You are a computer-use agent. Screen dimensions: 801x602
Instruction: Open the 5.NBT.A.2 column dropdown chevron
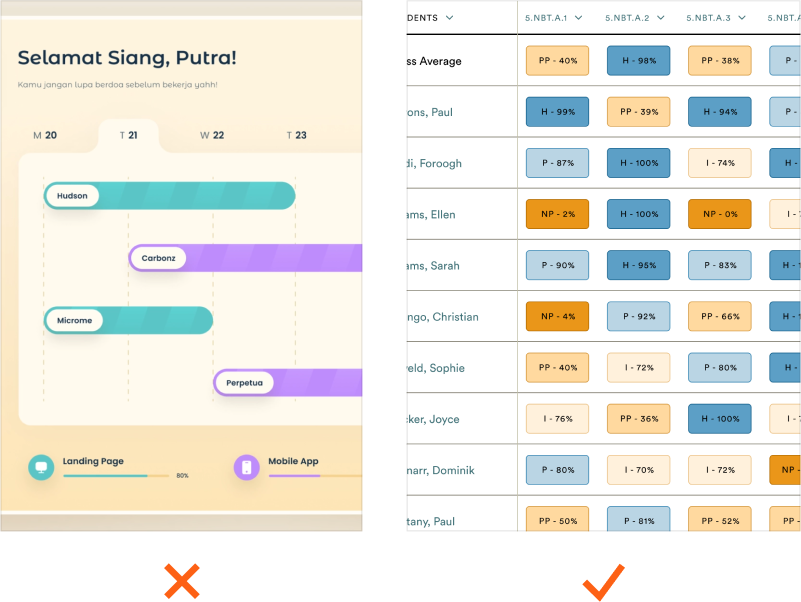[x=660, y=18]
